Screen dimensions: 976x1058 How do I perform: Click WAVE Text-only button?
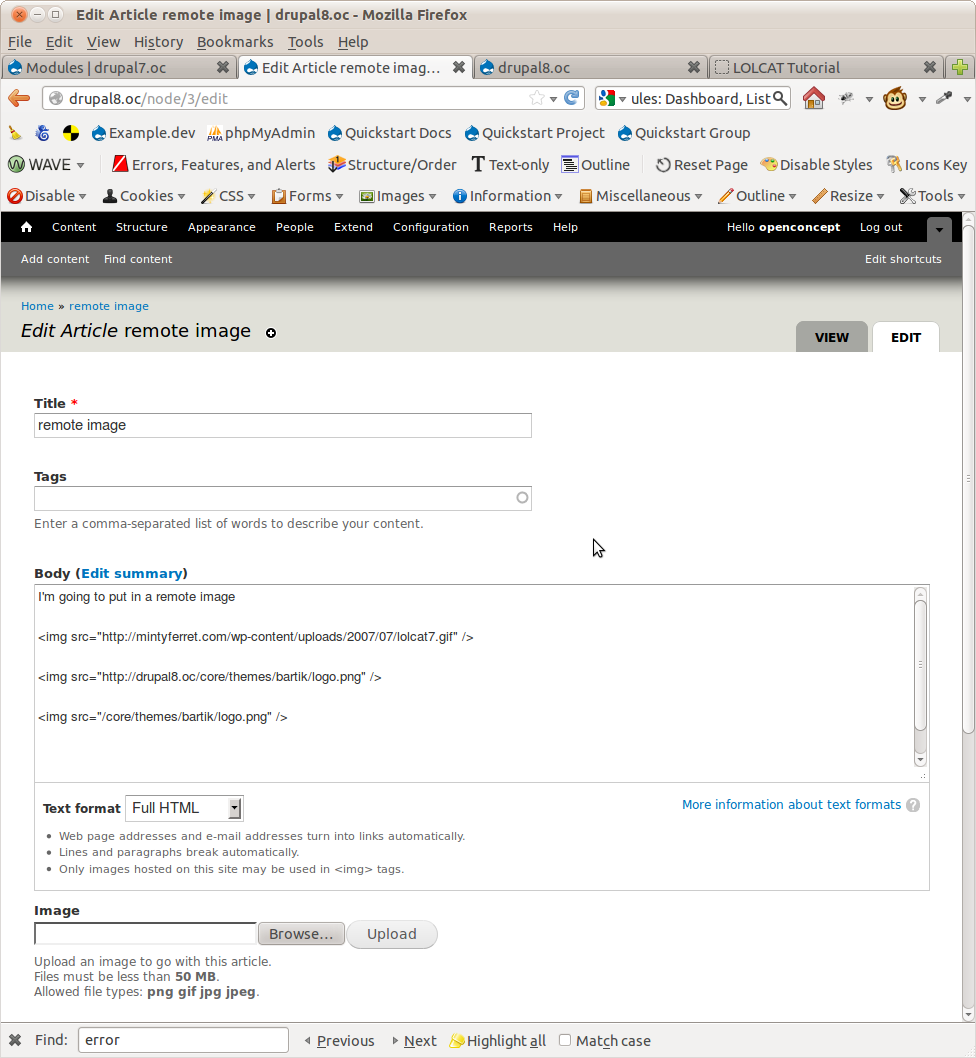(x=510, y=165)
